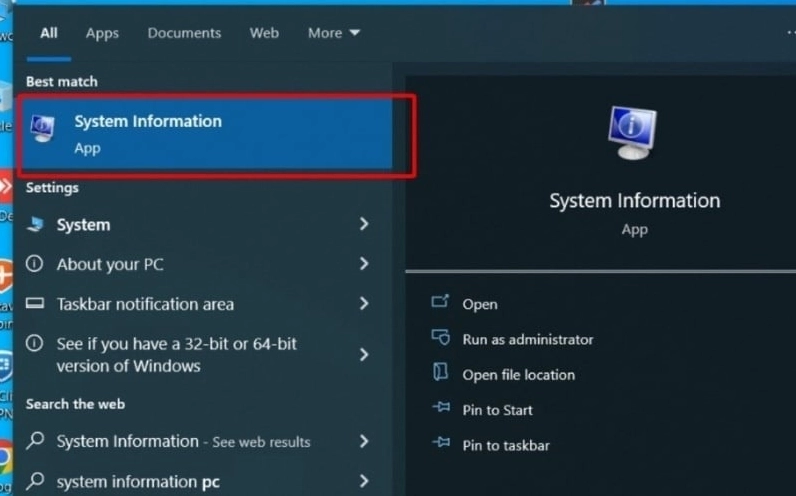The width and height of the screenshot is (796, 496).
Task: Click search icon beside System Information web result
Action: pyautogui.click(x=36, y=440)
